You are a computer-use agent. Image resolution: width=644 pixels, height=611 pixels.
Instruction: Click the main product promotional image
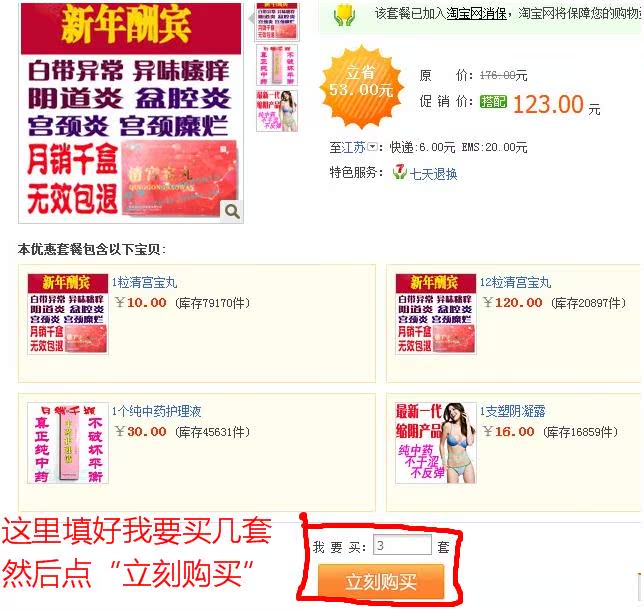point(131,113)
